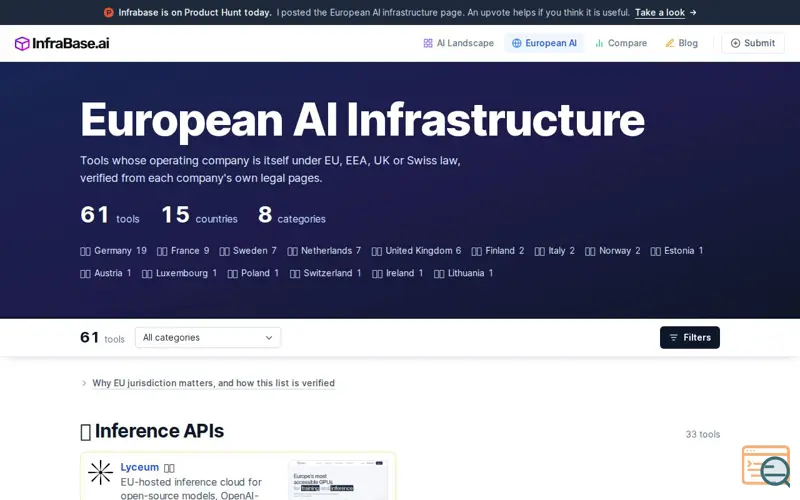Click the chevron in All categories box
This screenshot has height=500, width=800.
(269, 338)
